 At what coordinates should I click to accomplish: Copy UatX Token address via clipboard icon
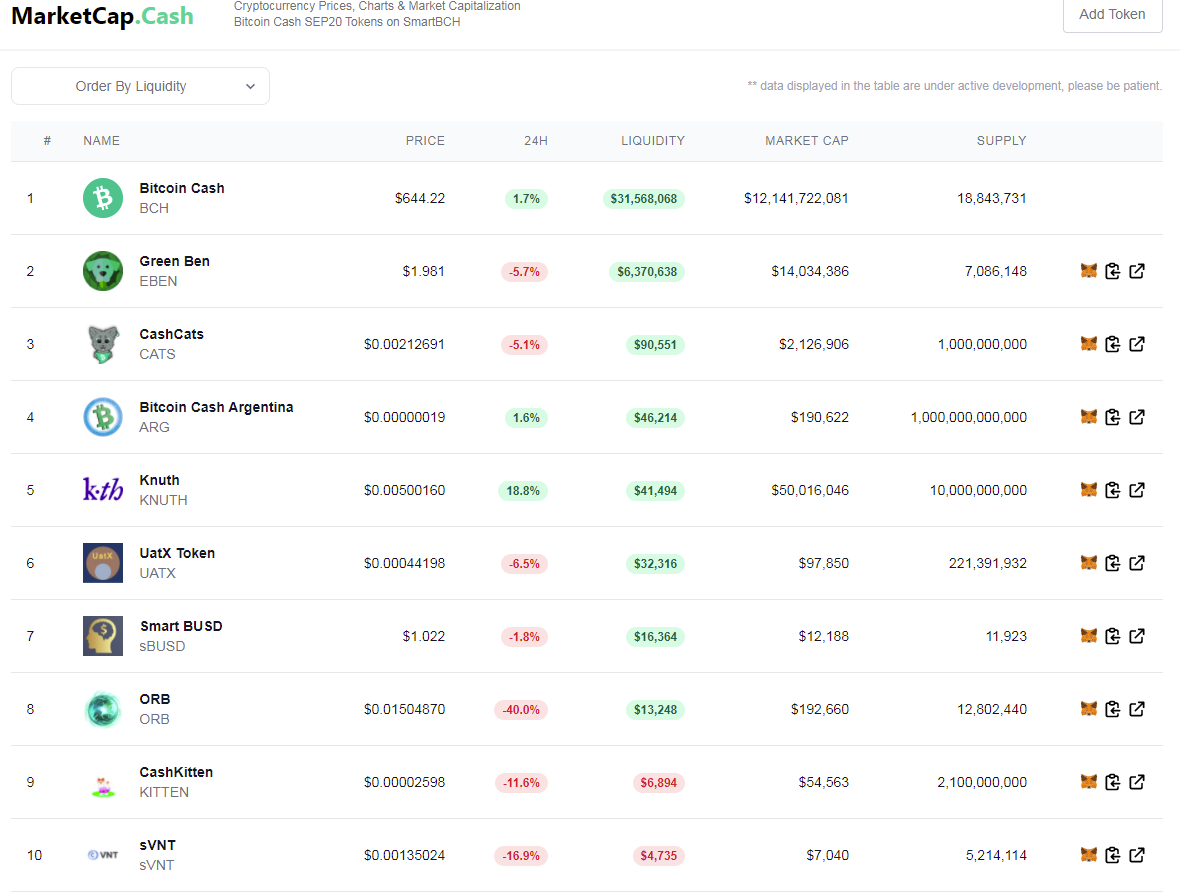[x=1112, y=563]
